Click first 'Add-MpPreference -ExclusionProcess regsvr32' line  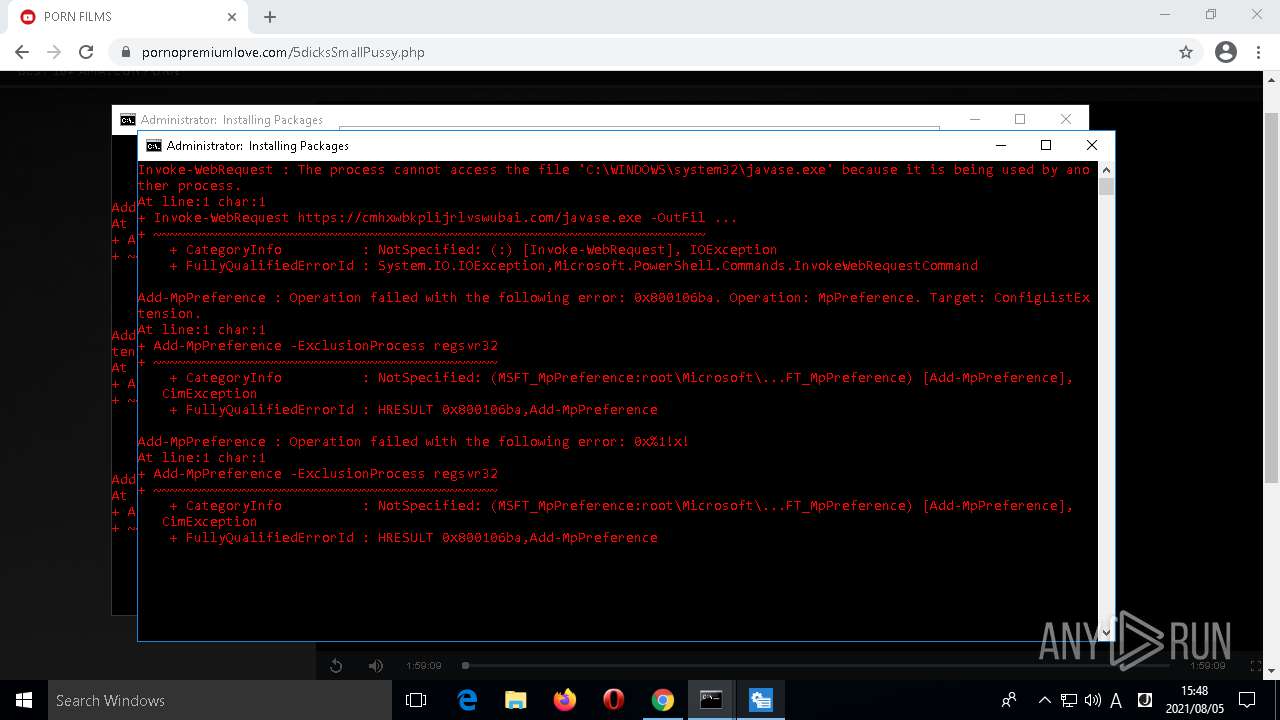(x=318, y=345)
